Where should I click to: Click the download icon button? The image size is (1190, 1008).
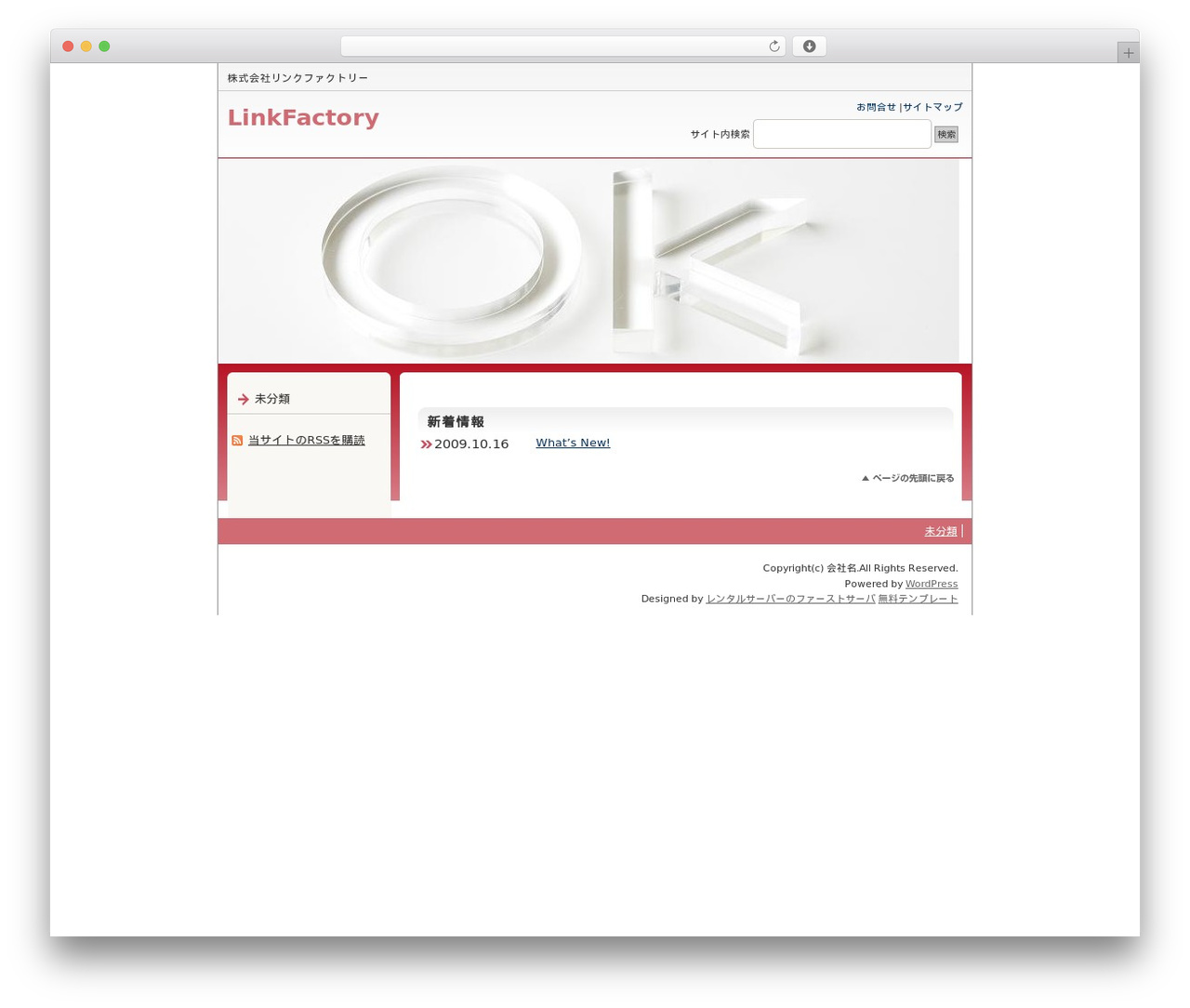point(809,46)
